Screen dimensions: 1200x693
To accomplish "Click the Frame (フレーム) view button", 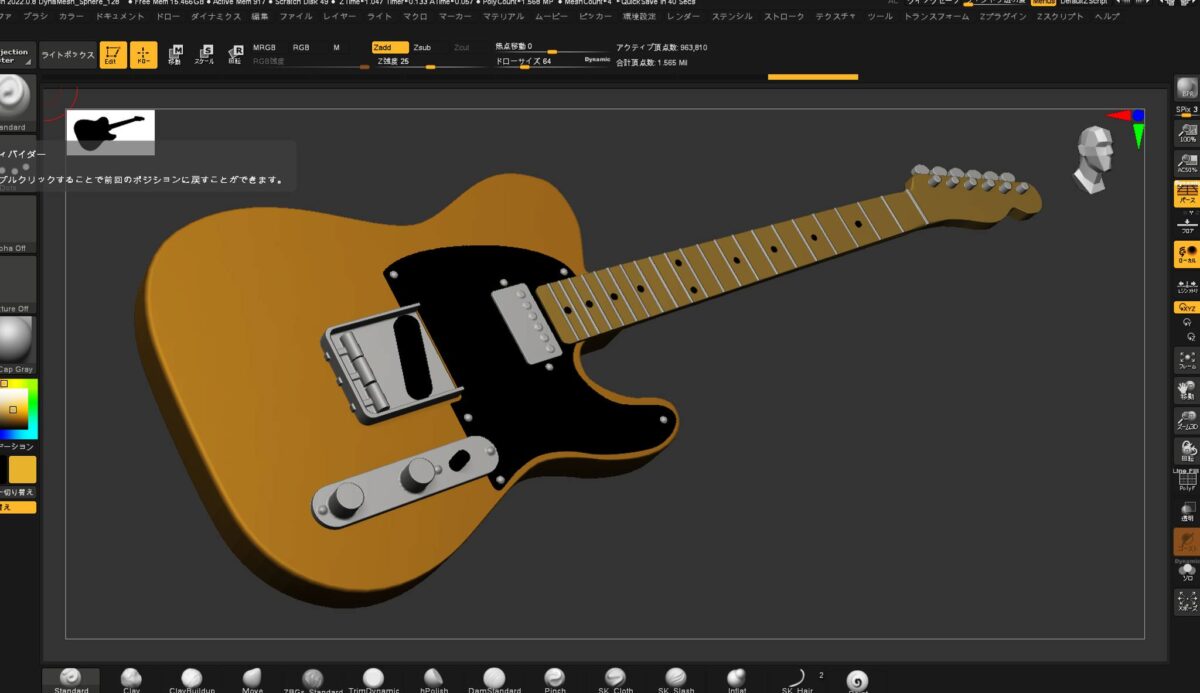I will 1187,361.
